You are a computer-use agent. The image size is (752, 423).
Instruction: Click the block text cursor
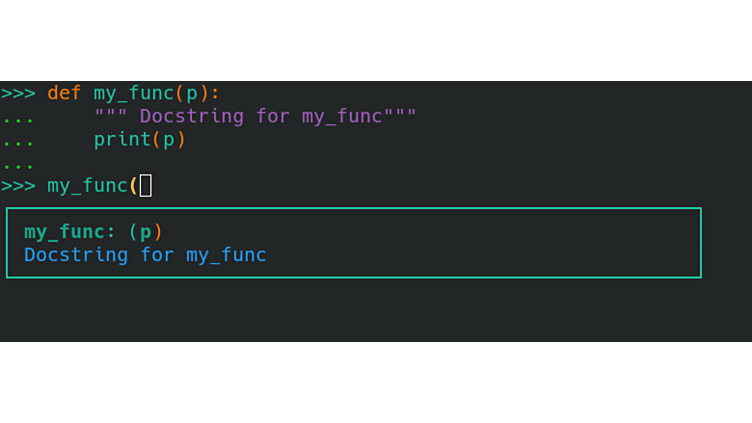tap(146, 186)
